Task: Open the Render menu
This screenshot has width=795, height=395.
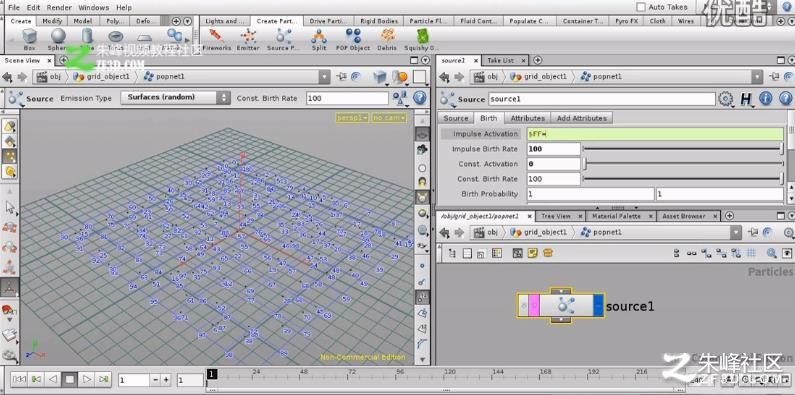Action: 59,8
